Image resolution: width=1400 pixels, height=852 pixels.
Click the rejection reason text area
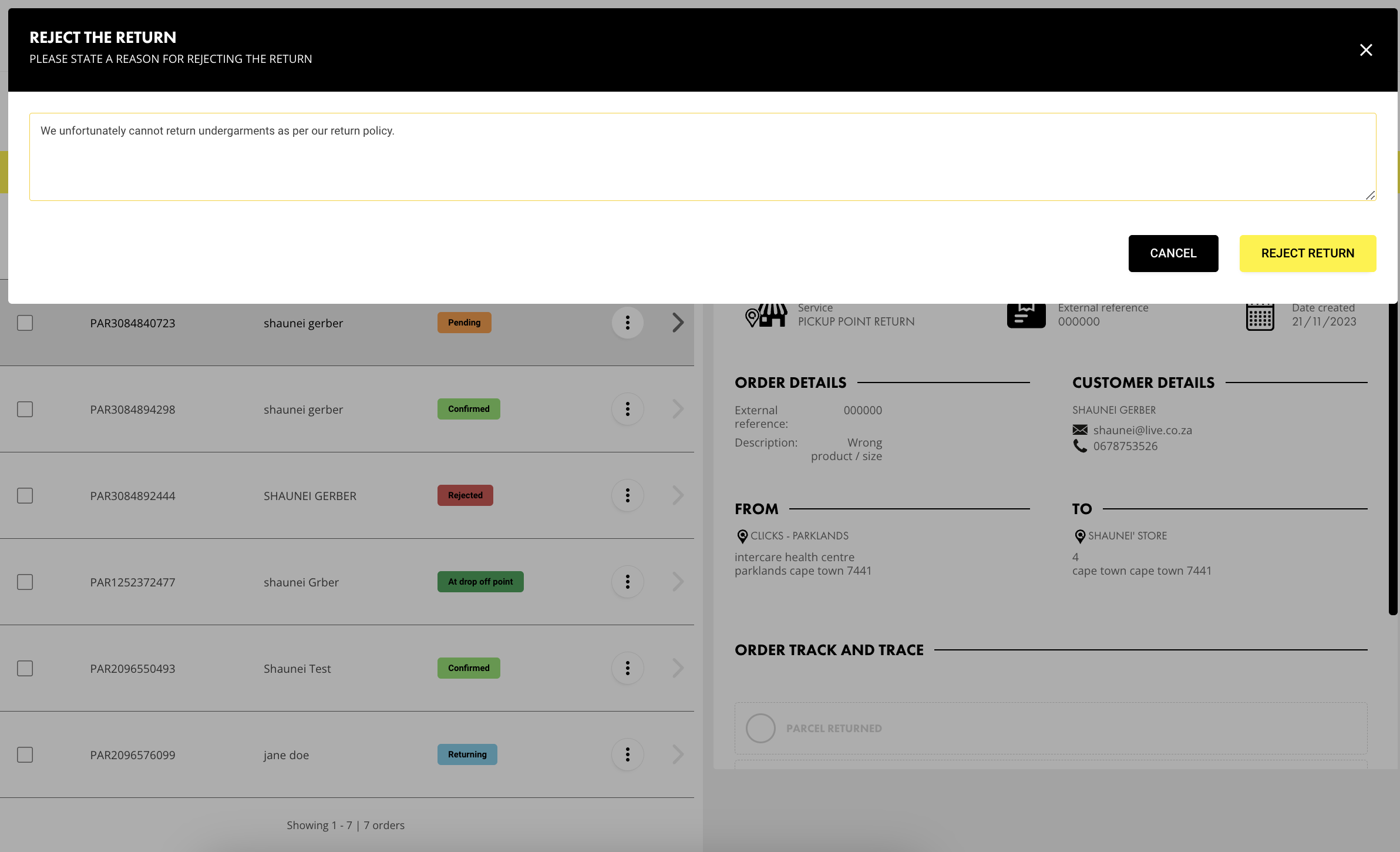point(702,157)
